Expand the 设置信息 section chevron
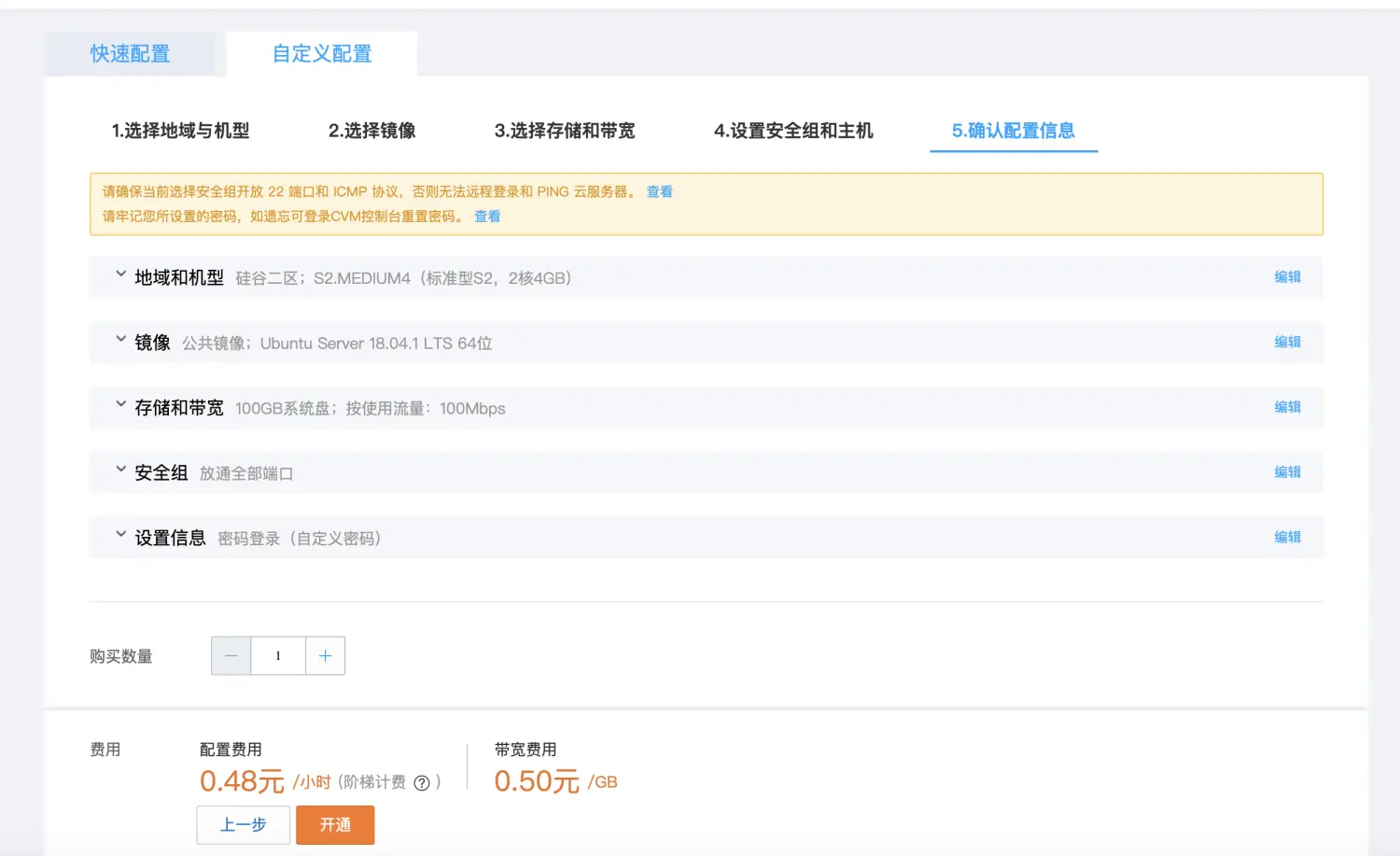1400x856 pixels. pyautogui.click(x=120, y=535)
